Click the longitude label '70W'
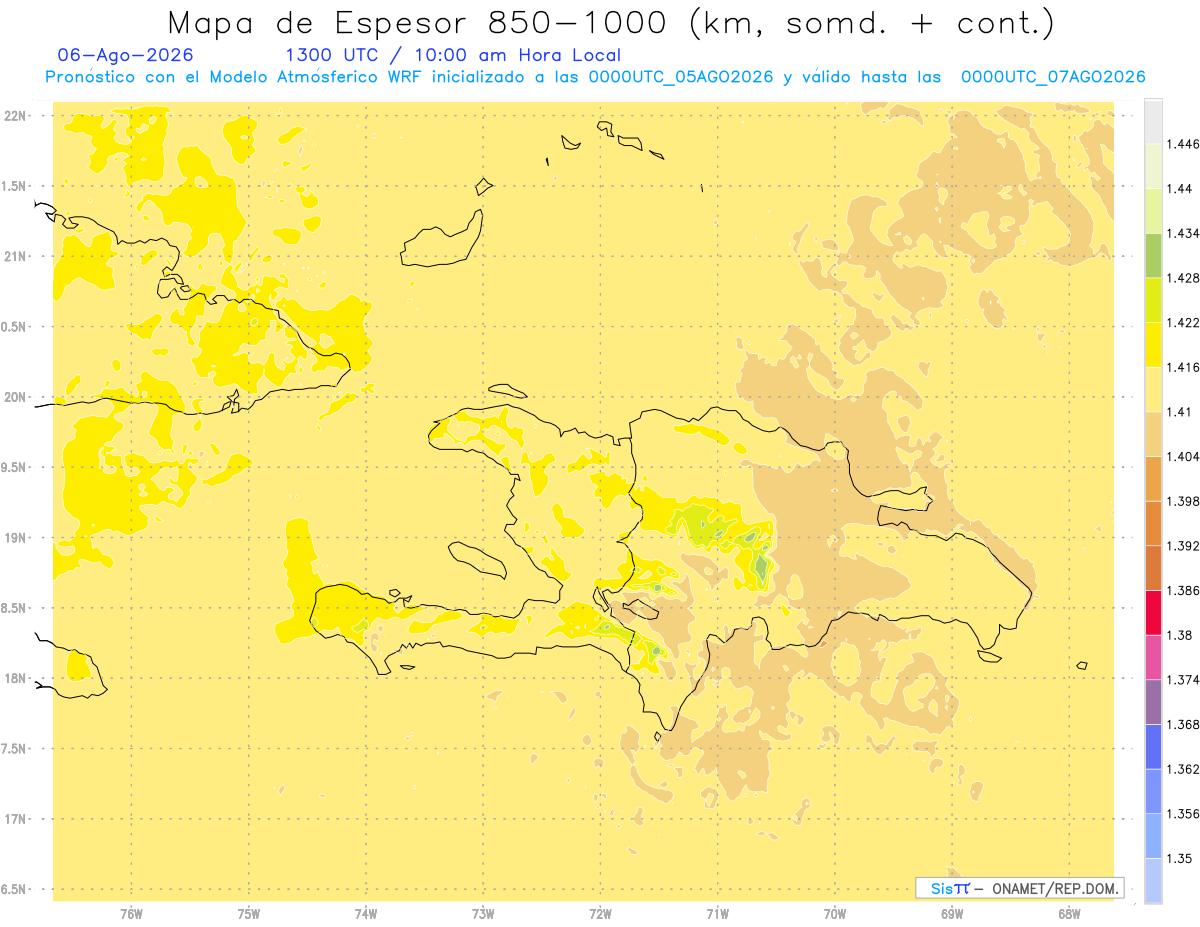The height and width of the screenshot is (927, 1200). point(835,914)
